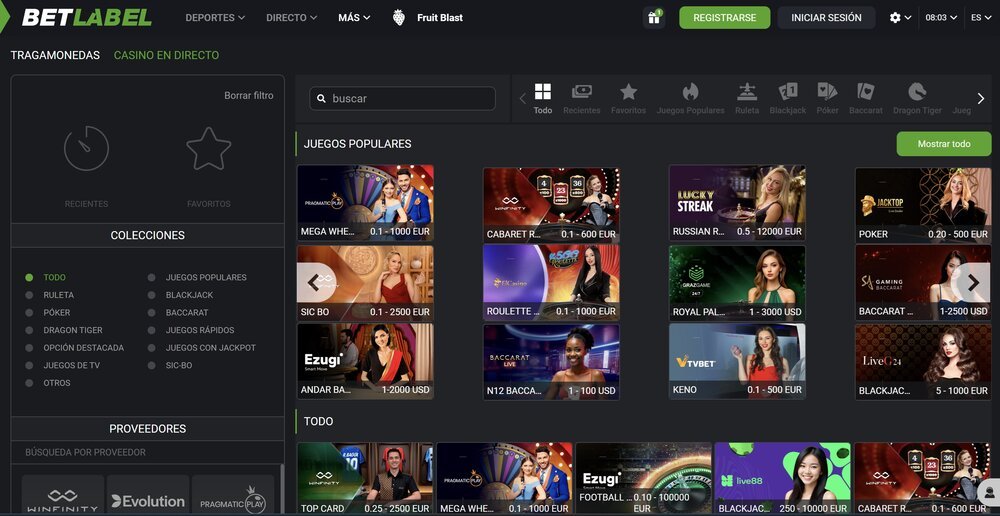Open the N12 Baccarat game thumbnail
Screen dimensions: 1000x516
tap(551, 361)
